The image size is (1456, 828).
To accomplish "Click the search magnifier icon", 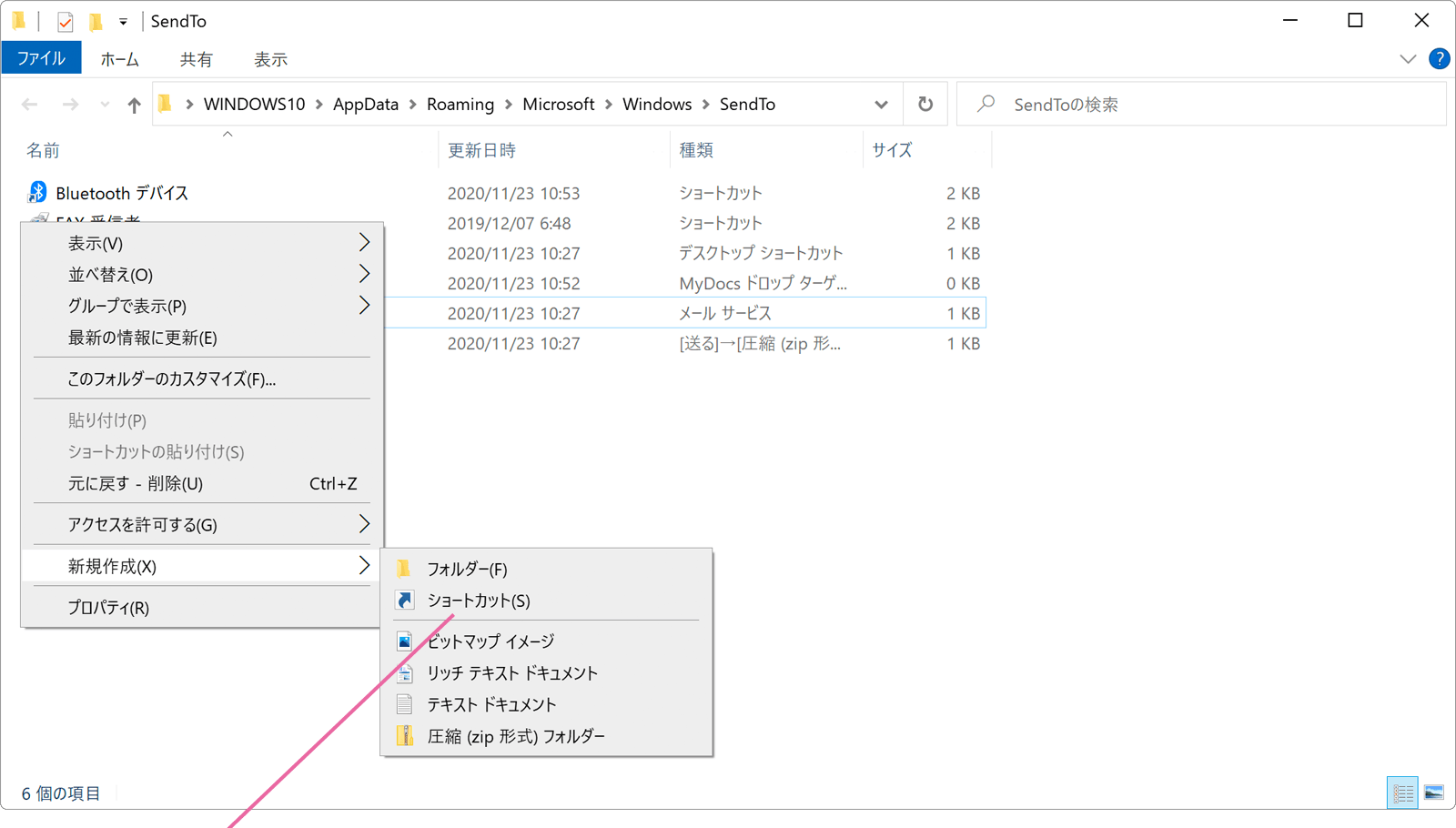I will pyautogui.click(x=986, y=104).
